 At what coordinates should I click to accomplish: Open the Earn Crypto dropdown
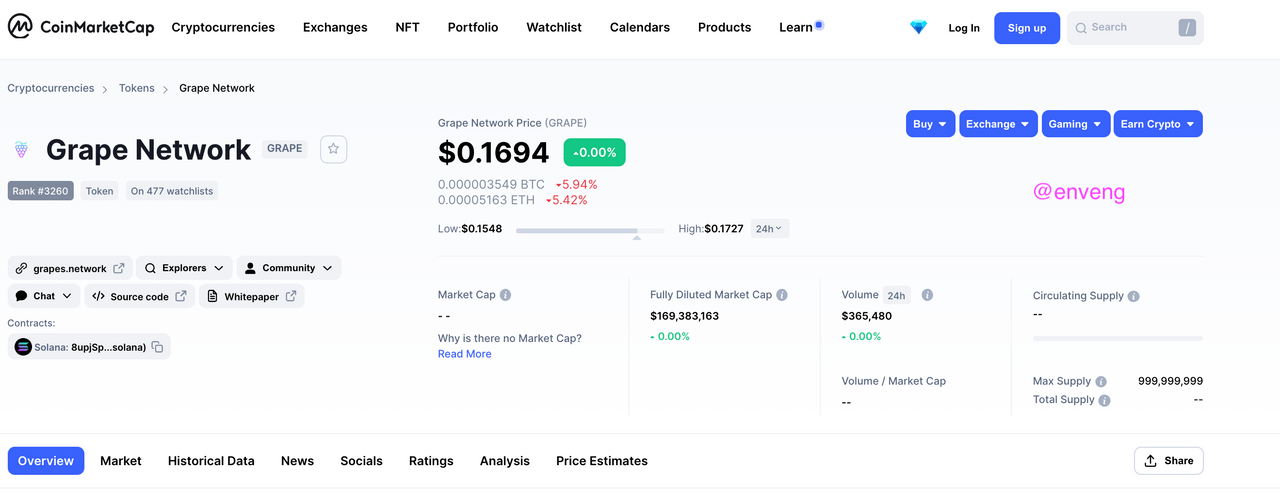pyautogui.click(x=1158, y=124)
